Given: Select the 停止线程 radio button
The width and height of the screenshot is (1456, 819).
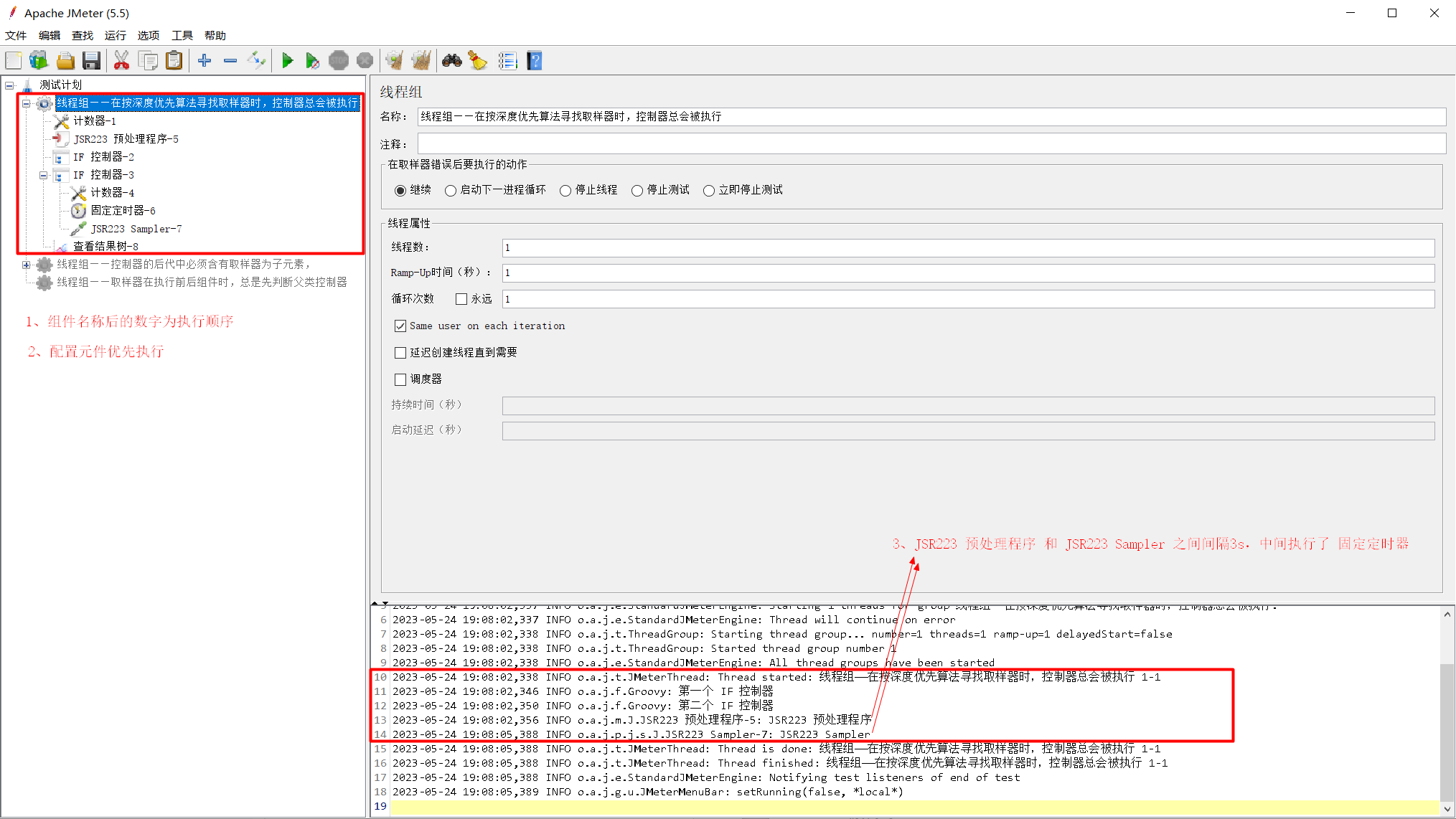Looking at the screenshot, I should coord(565,190).
